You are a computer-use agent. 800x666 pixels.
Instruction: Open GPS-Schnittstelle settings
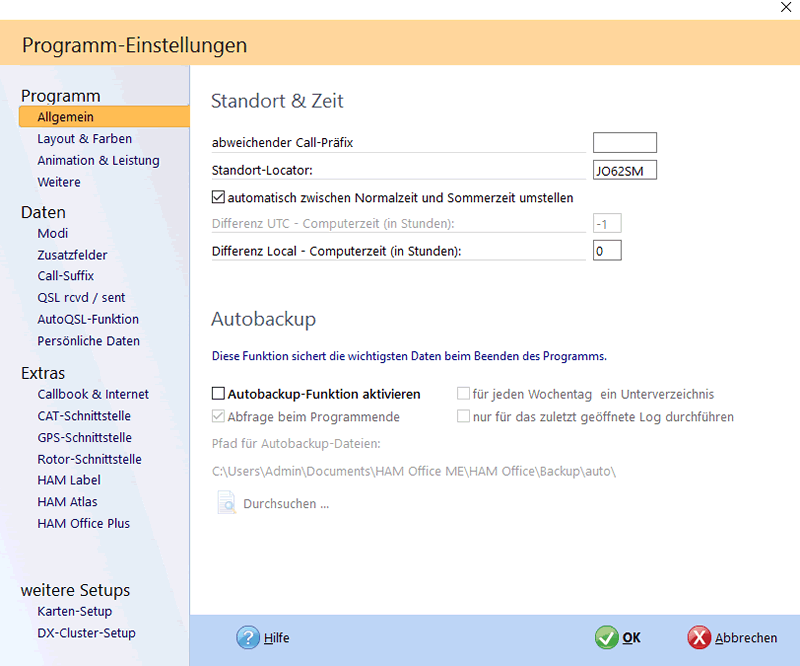pos(85,437)
